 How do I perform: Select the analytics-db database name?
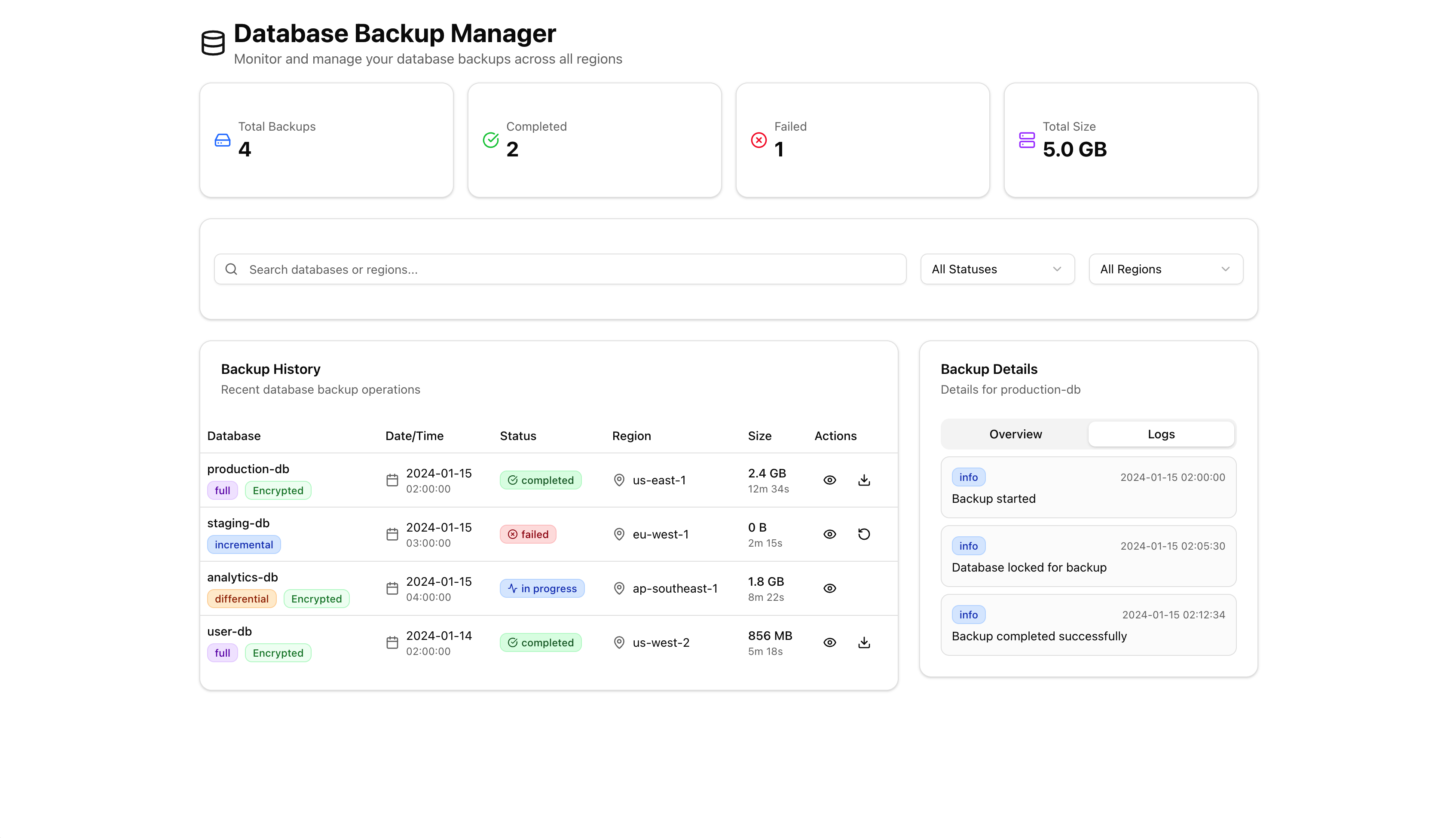(242, 577)
